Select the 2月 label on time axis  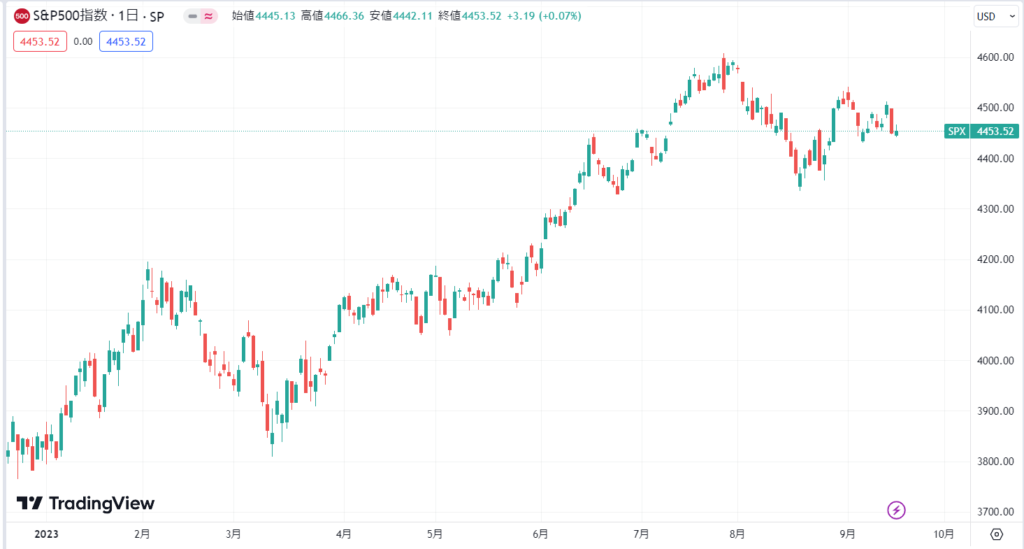[x=142, y=534]
